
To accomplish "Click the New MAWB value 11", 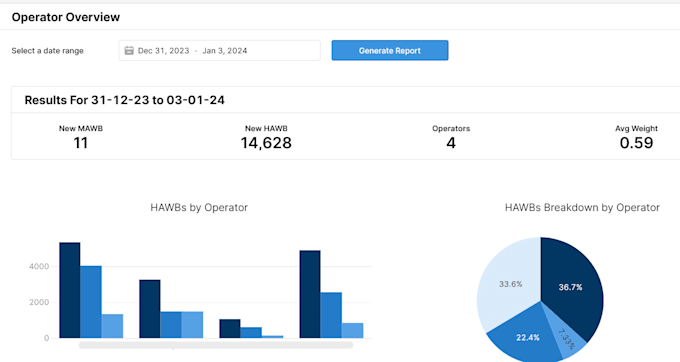I will (x=81, y=143).
